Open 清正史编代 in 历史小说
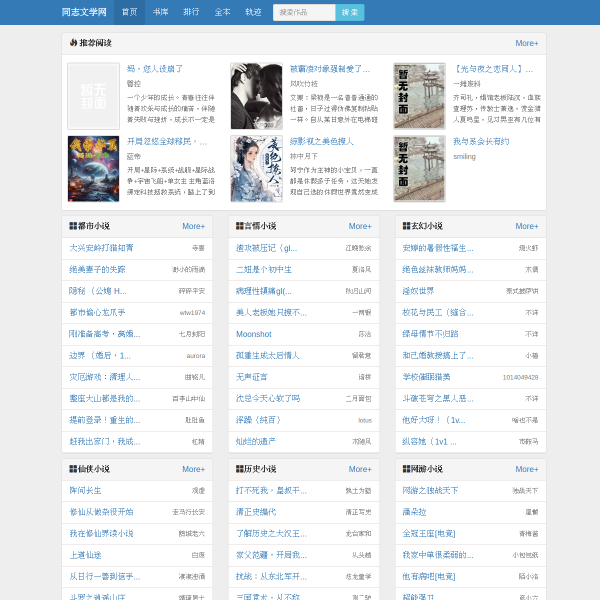The height and width of the screenshot is (600, 600). click(256, 512)
